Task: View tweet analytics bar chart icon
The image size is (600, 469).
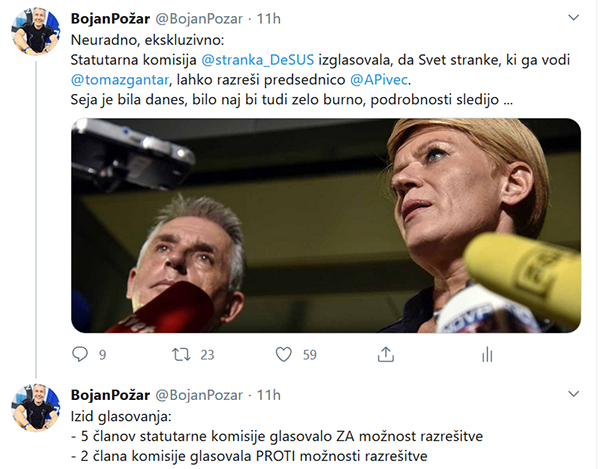Action: (487, 355)
